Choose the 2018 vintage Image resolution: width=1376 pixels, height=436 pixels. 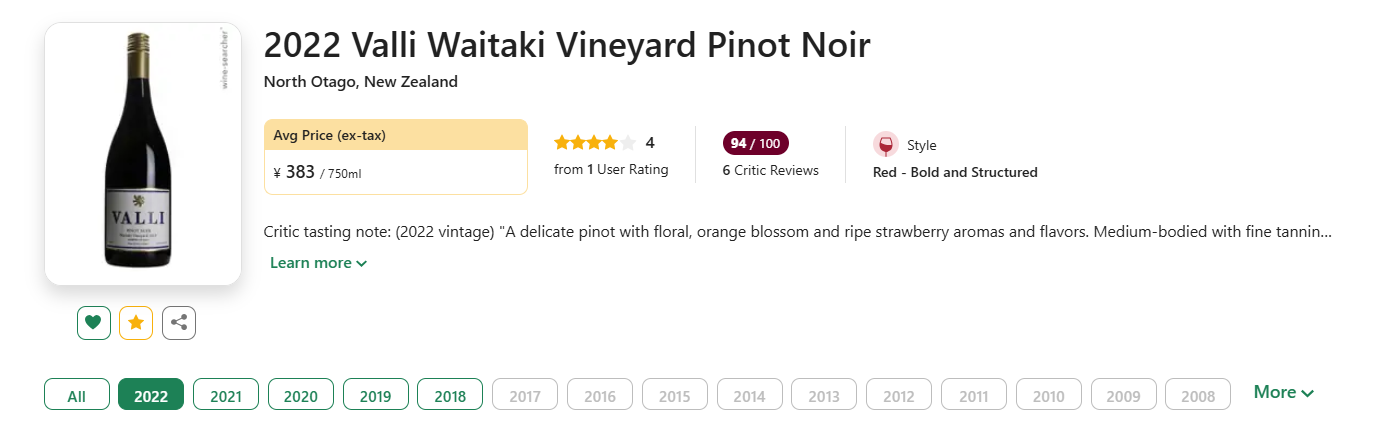[450, 395]
